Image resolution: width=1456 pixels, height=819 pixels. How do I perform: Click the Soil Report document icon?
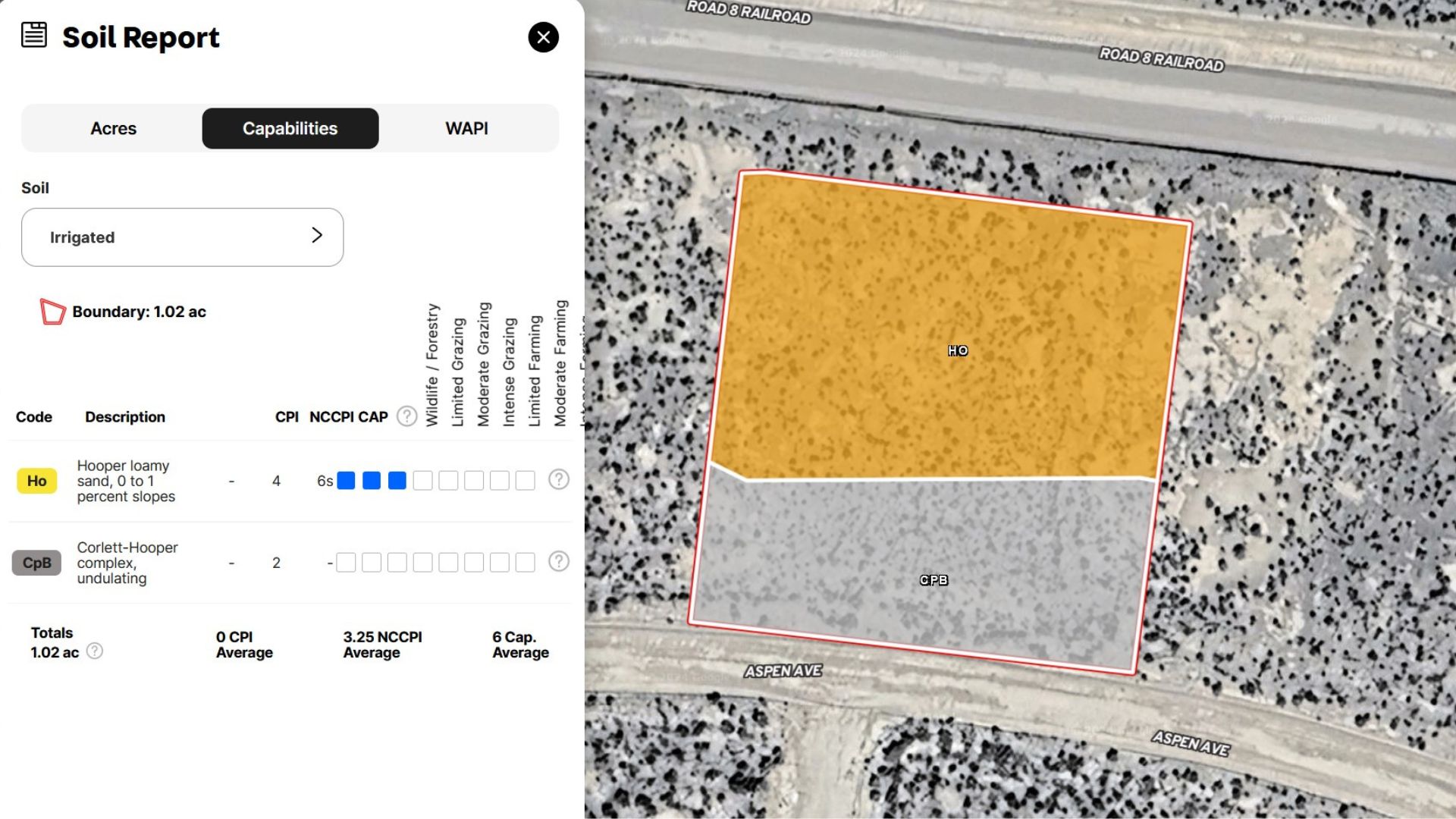(34, 35)
